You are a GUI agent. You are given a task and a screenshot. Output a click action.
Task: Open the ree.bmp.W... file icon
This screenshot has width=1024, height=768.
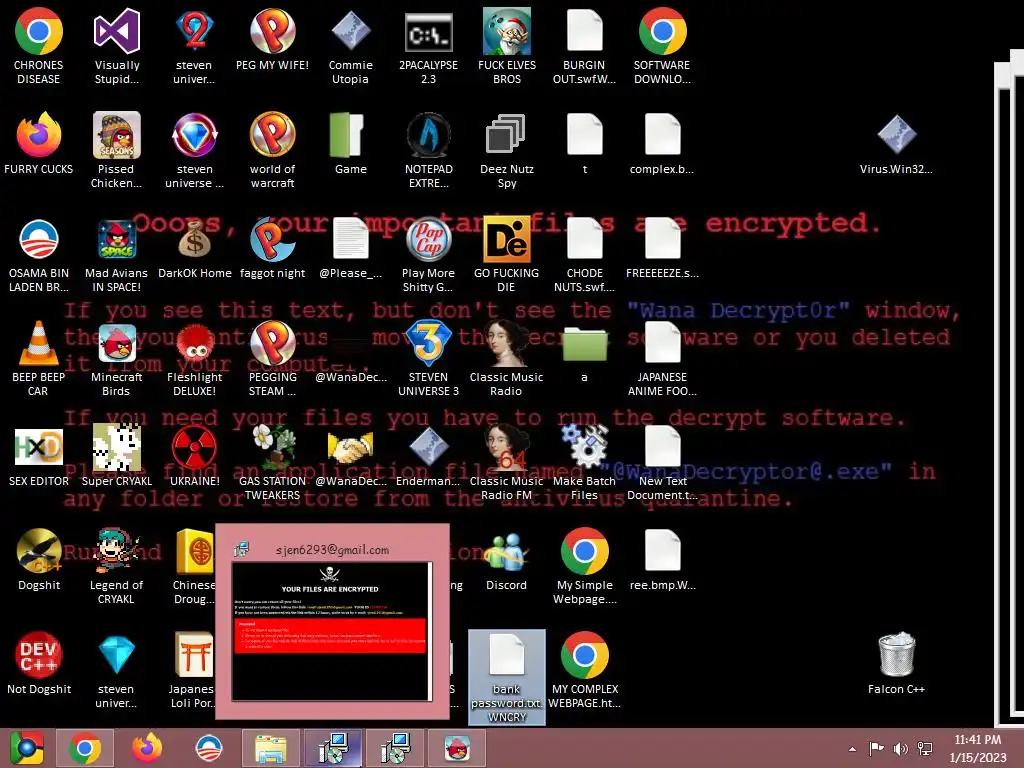[662, 551]
